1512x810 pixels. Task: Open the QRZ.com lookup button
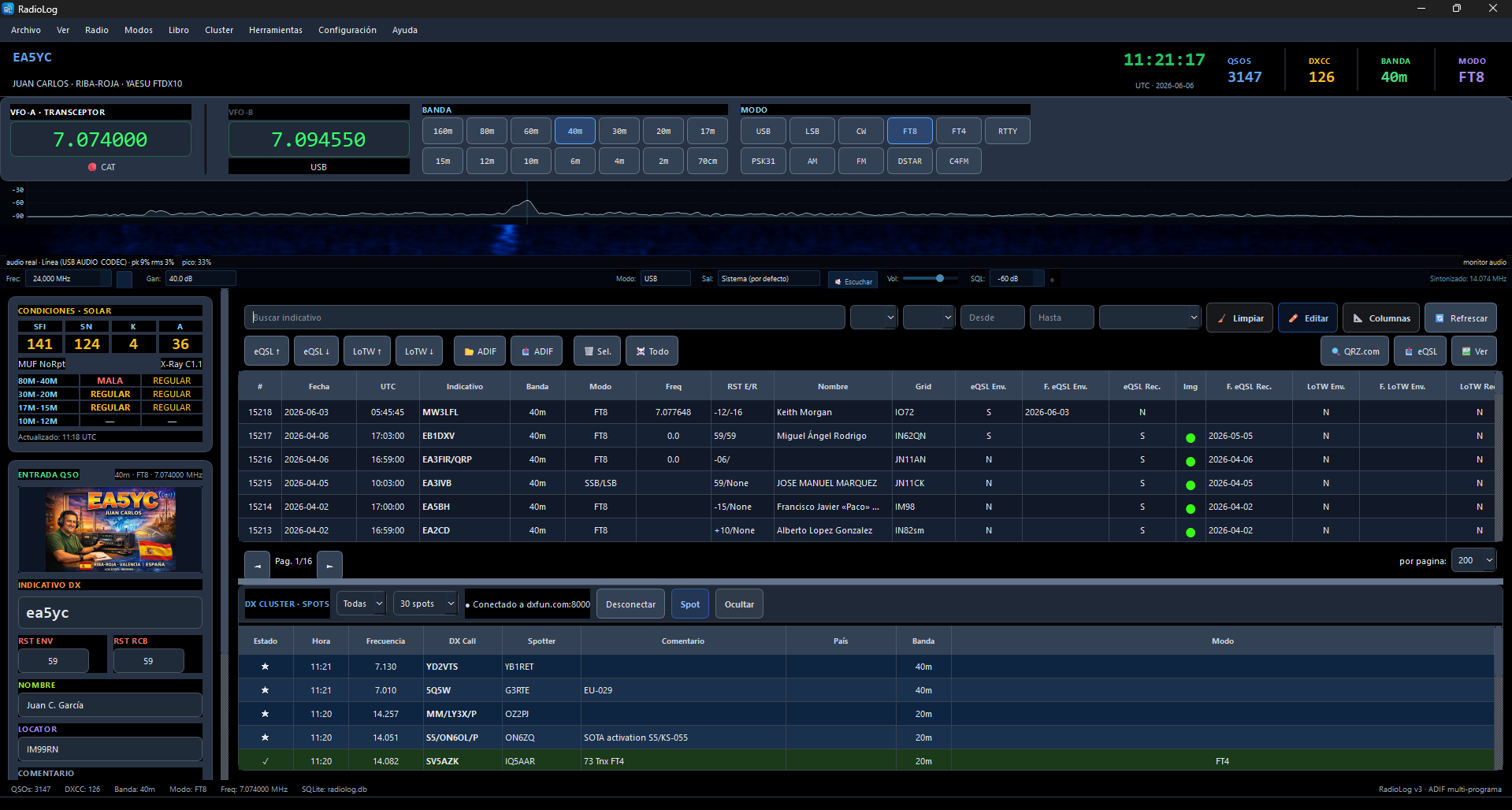1354,351
